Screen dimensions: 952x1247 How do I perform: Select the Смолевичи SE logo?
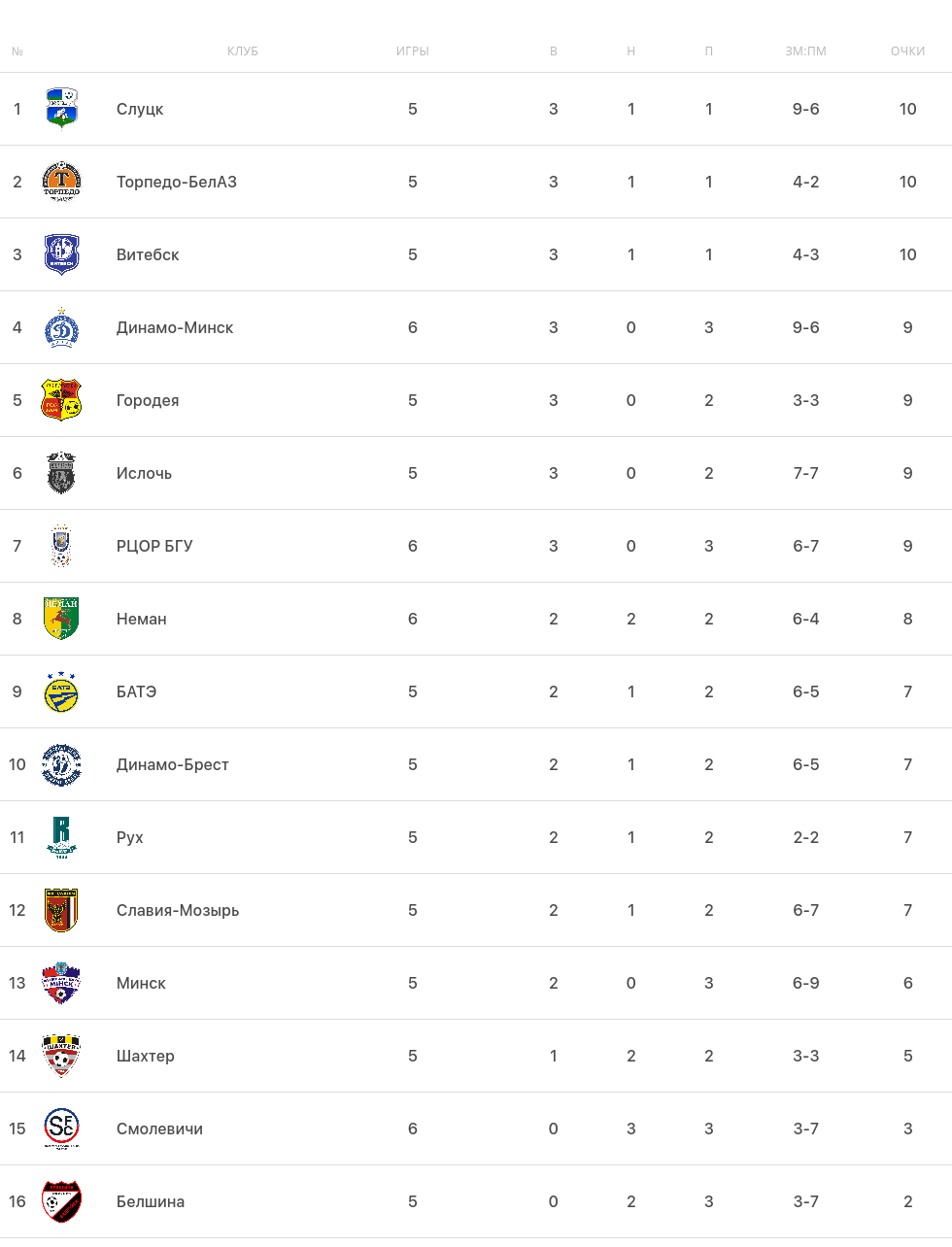(61, 1129)
